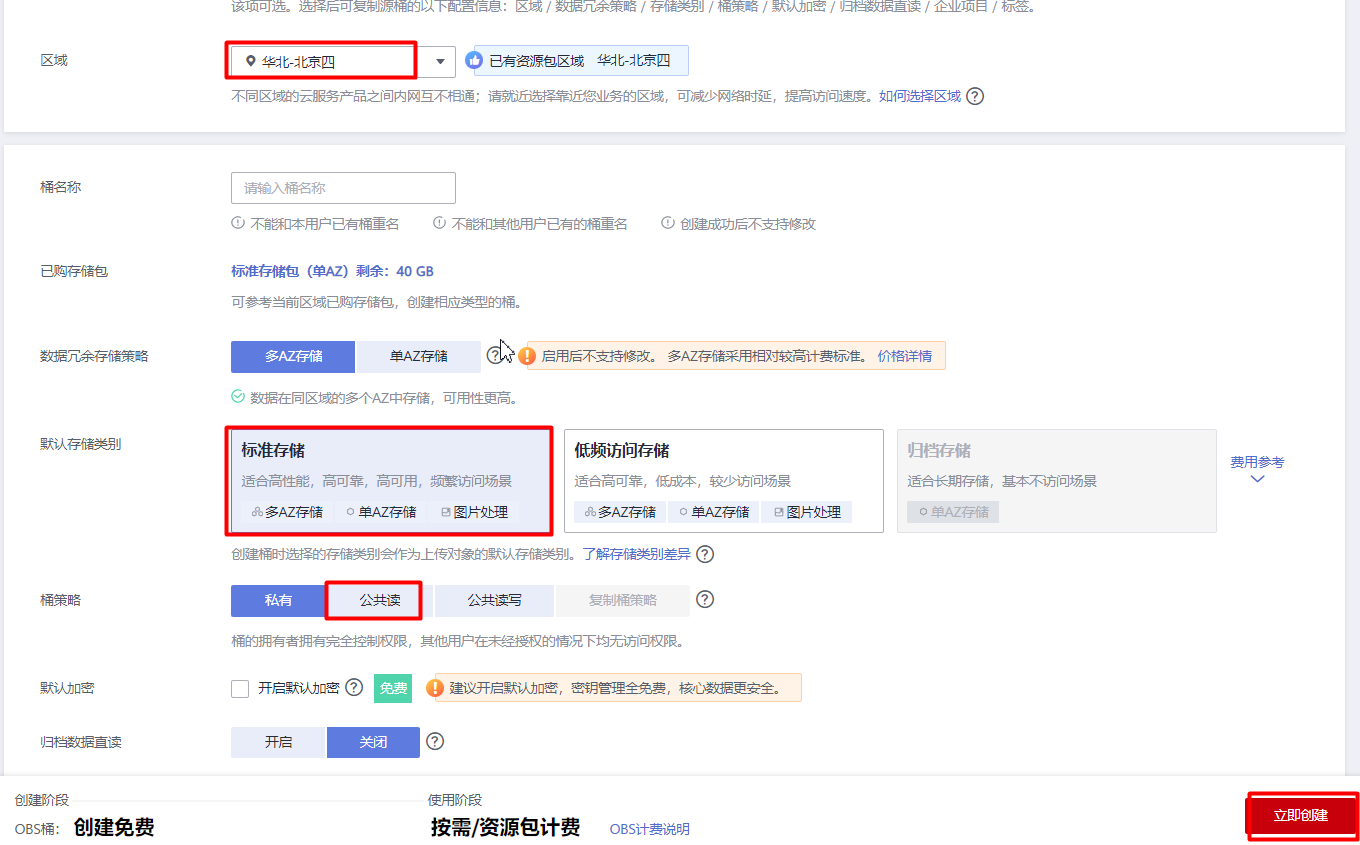Click the help icon after 了解存储类别差异

click(705, 554)
